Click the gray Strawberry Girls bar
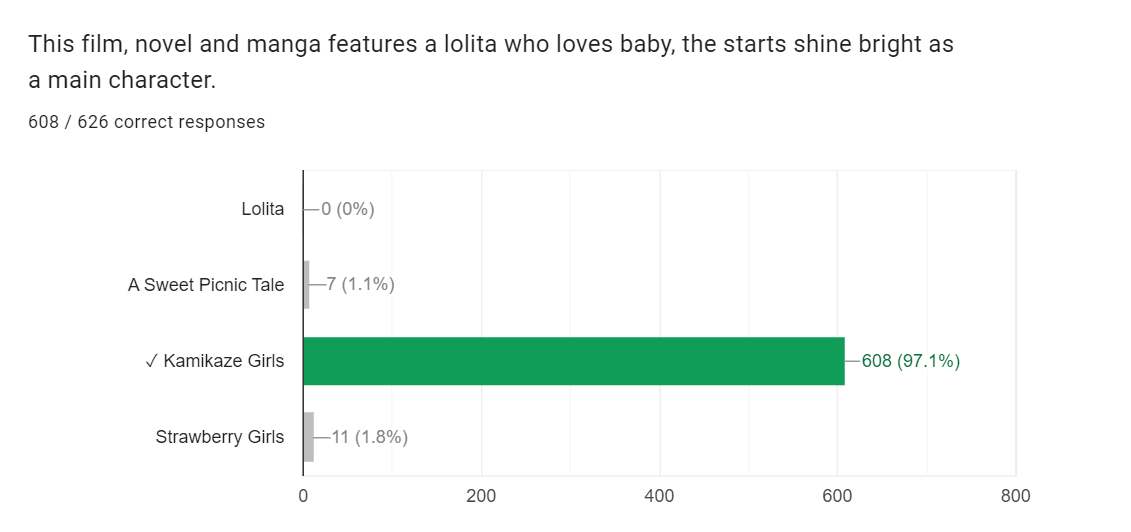The image size is (1131, 532). pyautogui.click(x=308, y=437)
